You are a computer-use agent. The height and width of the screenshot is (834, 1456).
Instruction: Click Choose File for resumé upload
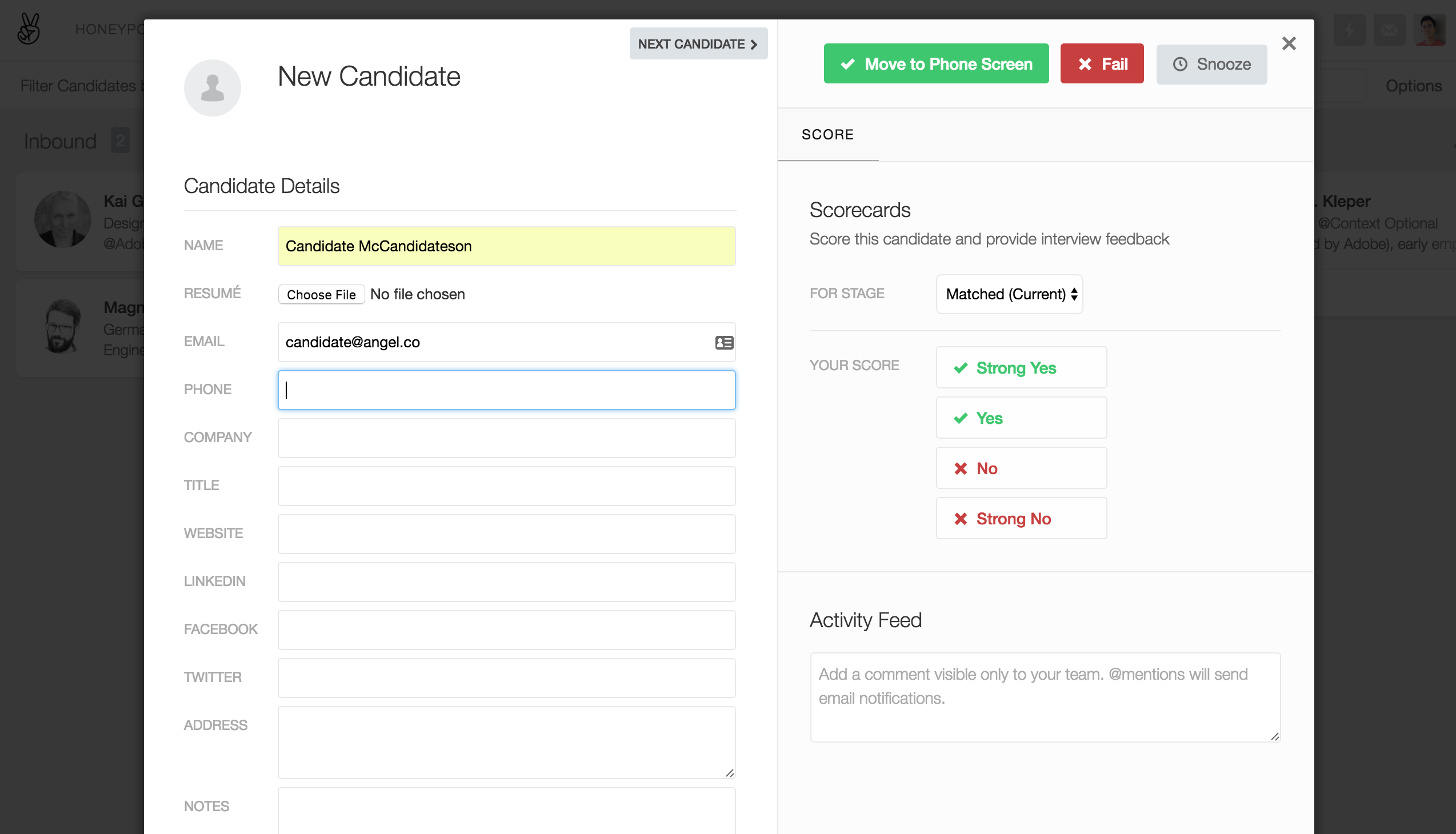[x=321, y=294]
